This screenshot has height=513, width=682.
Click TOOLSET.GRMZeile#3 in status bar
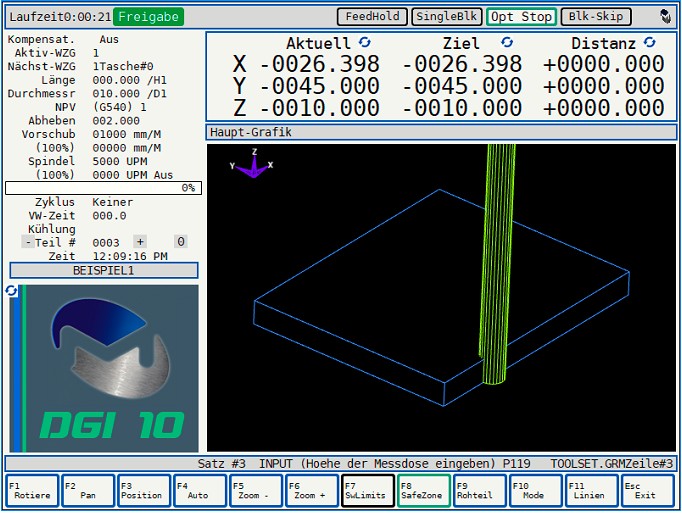612,463
